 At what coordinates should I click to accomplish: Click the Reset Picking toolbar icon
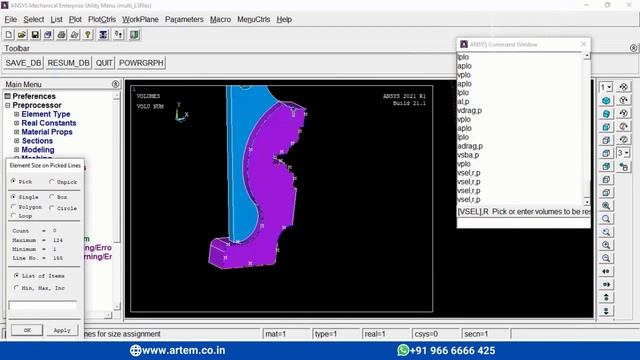coord(119,35)
